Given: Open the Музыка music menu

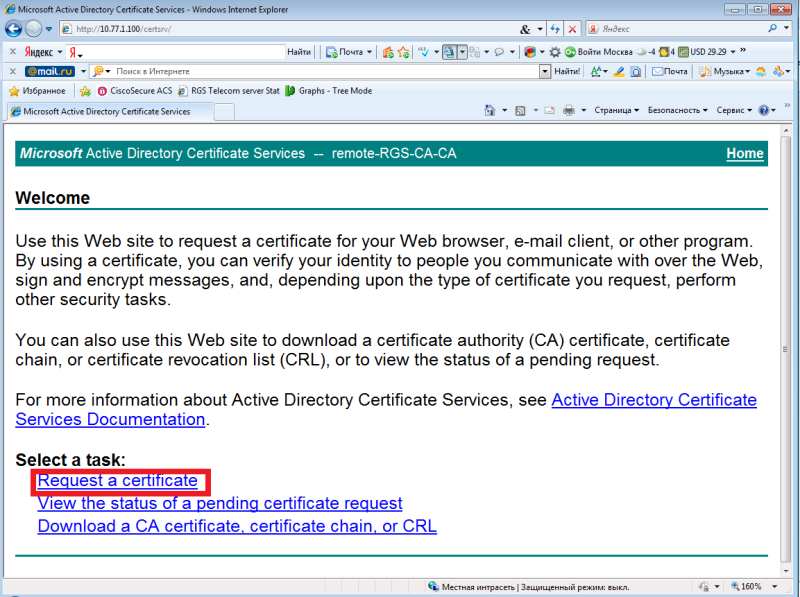Looking at the screenshot, I should pos(724,71).
